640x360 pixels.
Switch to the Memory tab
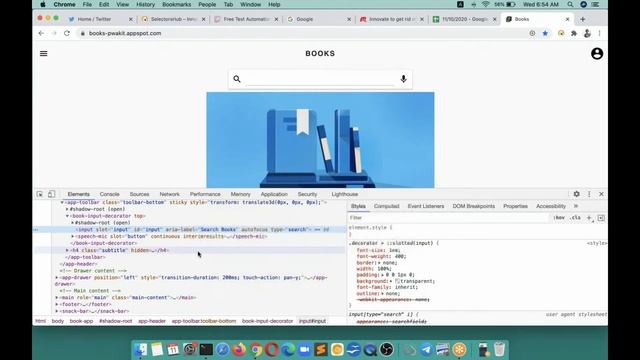click(240, 194)
